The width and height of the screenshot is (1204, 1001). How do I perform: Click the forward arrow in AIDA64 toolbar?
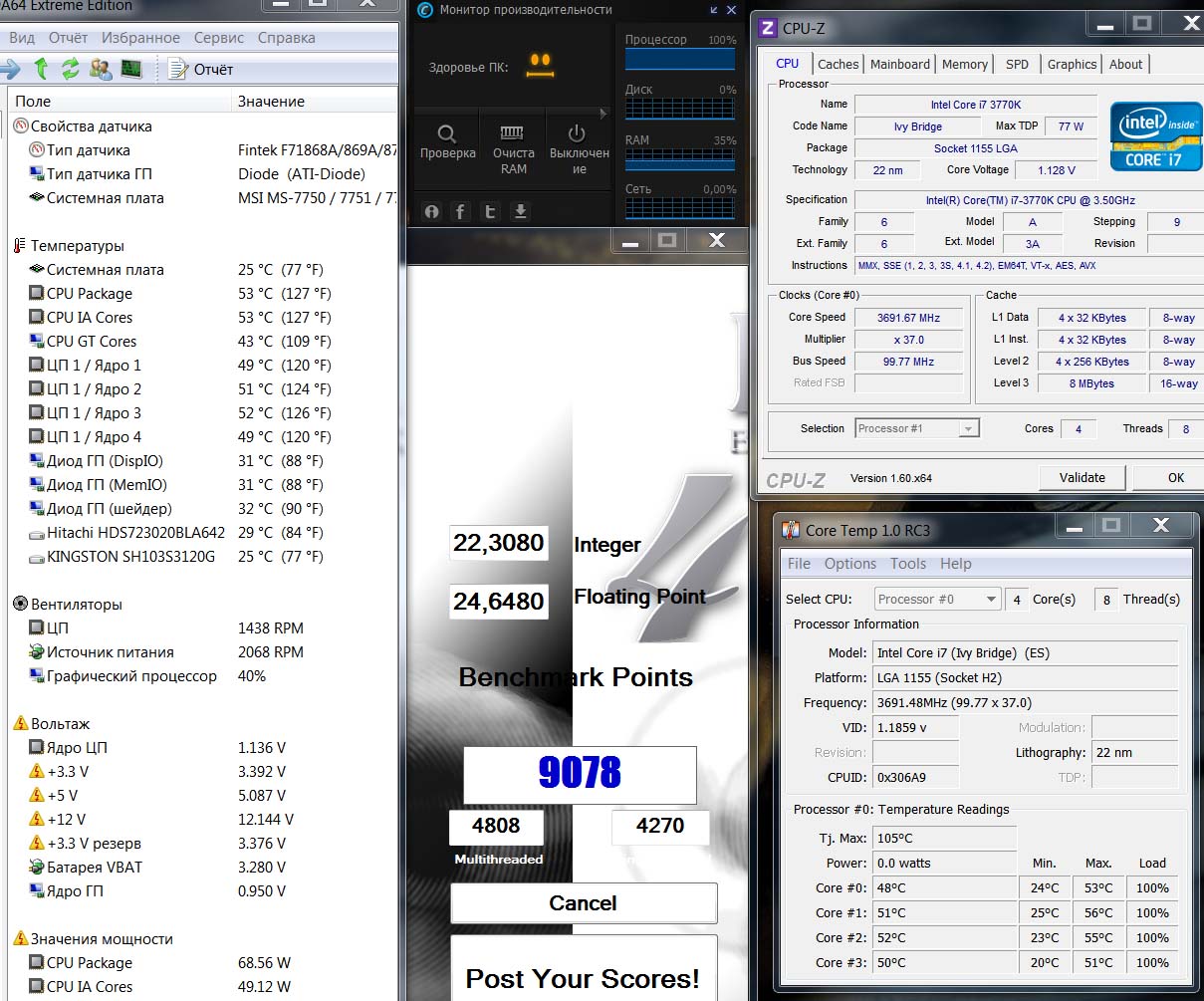[x=10, y=69]
